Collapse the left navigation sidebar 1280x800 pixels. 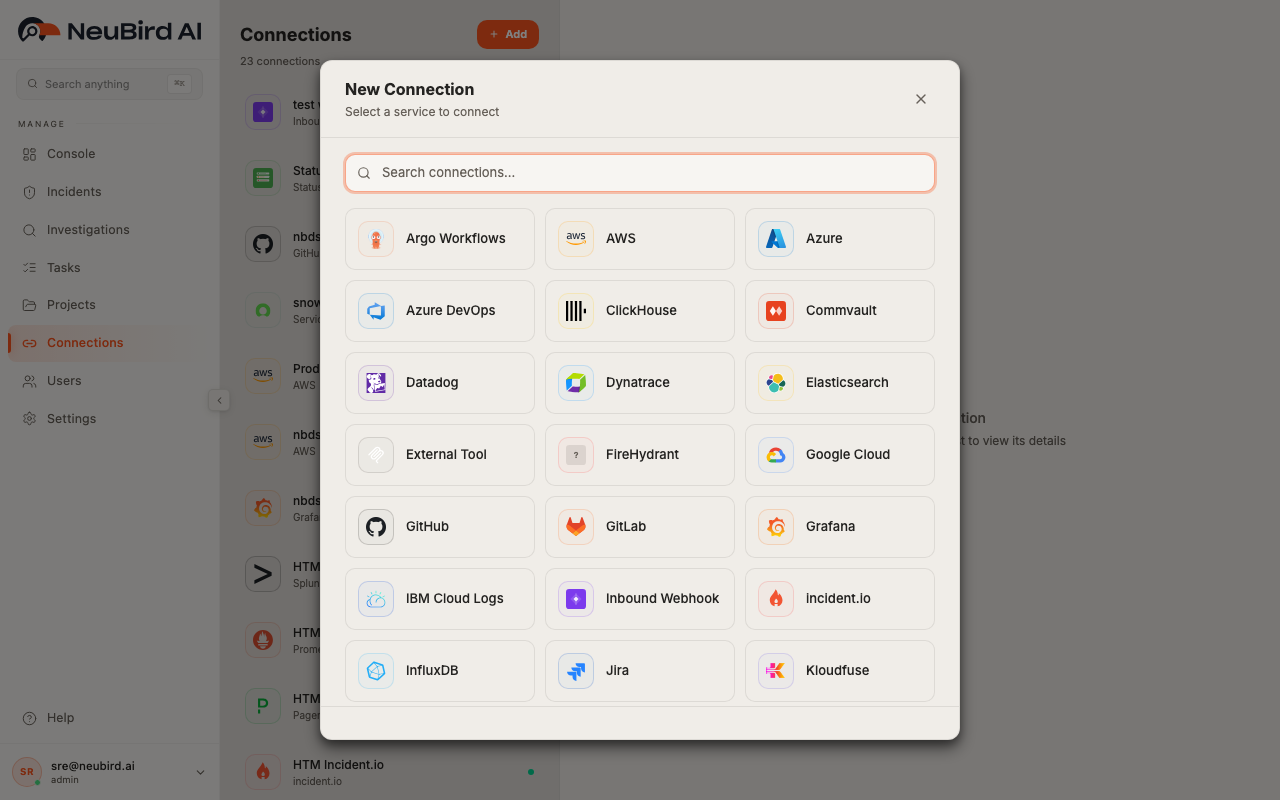tap(219, 400)
